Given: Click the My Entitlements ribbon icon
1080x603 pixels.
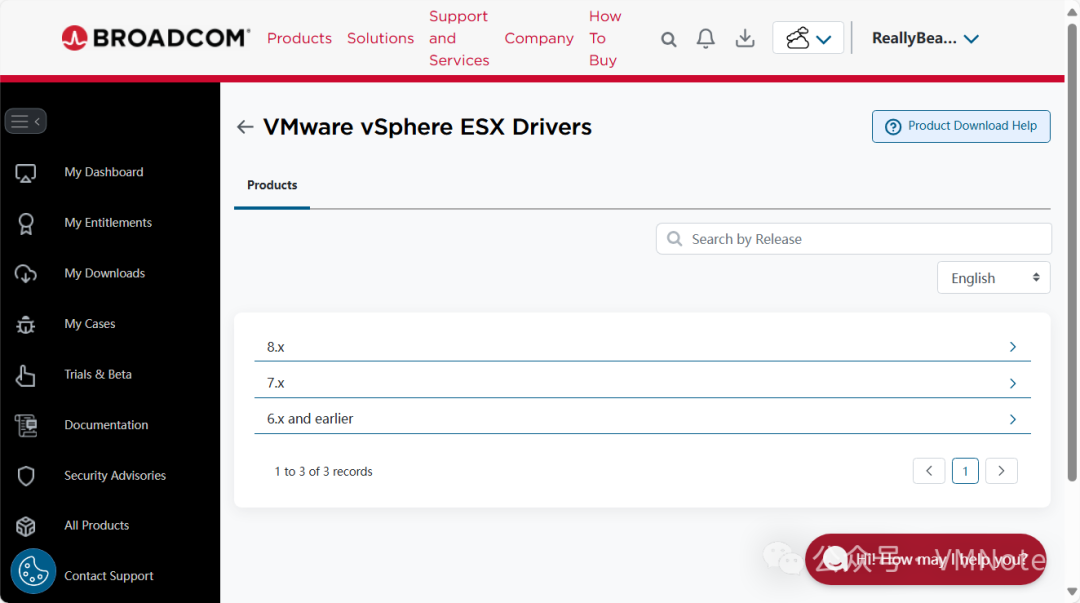Looking at the screenshot, I should pos(25,223).
